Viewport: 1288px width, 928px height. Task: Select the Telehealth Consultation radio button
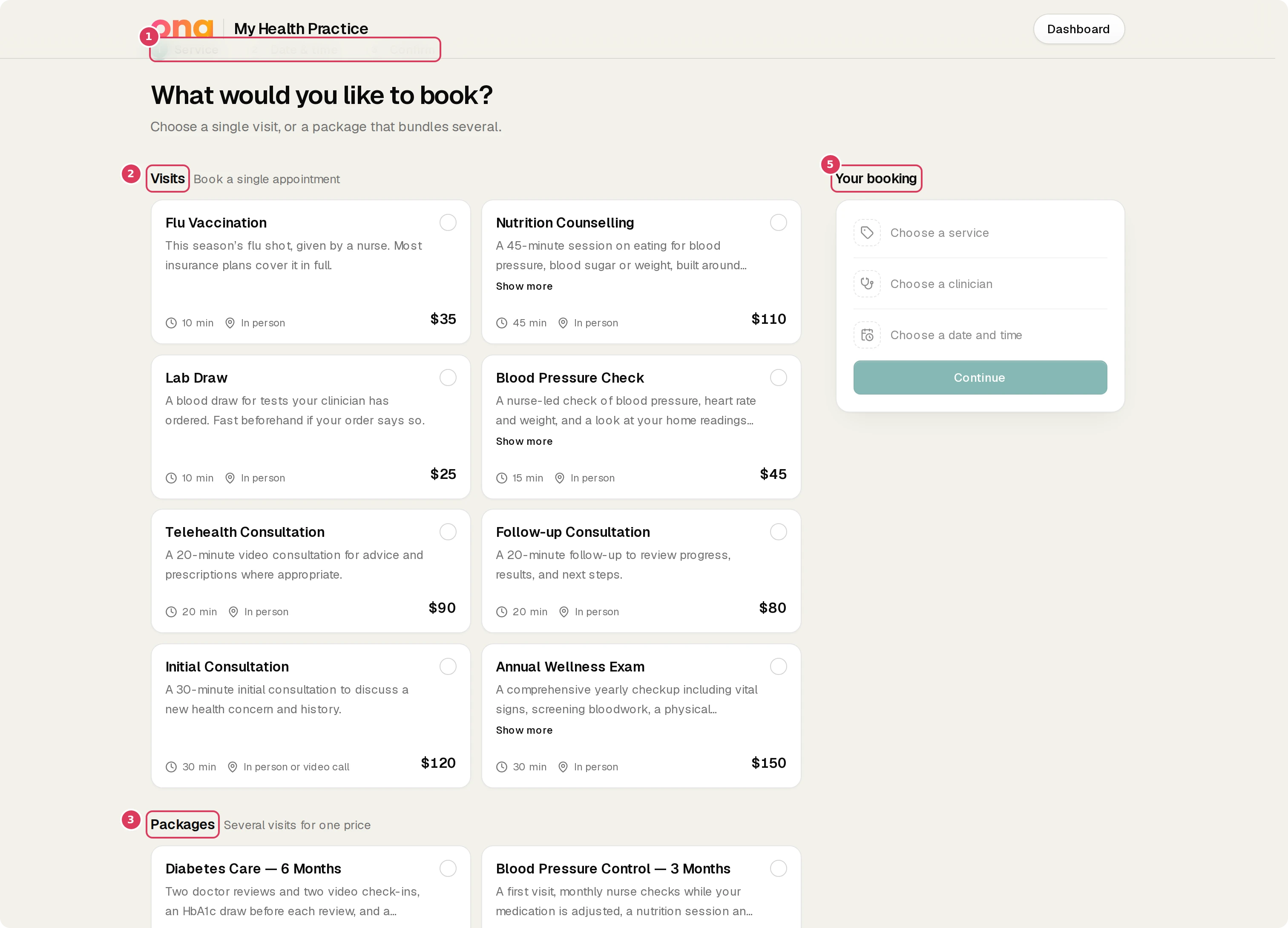point(448,532)
